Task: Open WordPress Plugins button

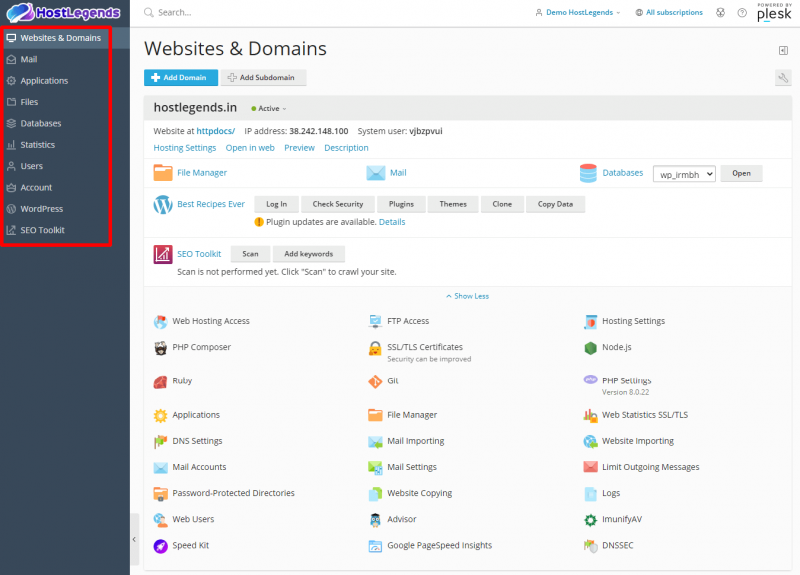Action: (x=401, y=204)
